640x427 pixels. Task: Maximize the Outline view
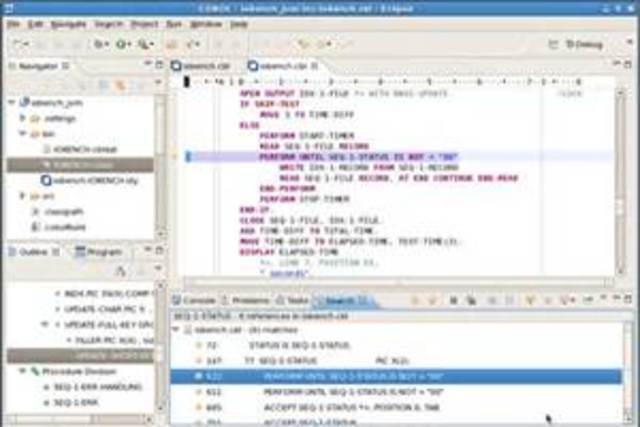pyautogui.click(x=159, y=249)
